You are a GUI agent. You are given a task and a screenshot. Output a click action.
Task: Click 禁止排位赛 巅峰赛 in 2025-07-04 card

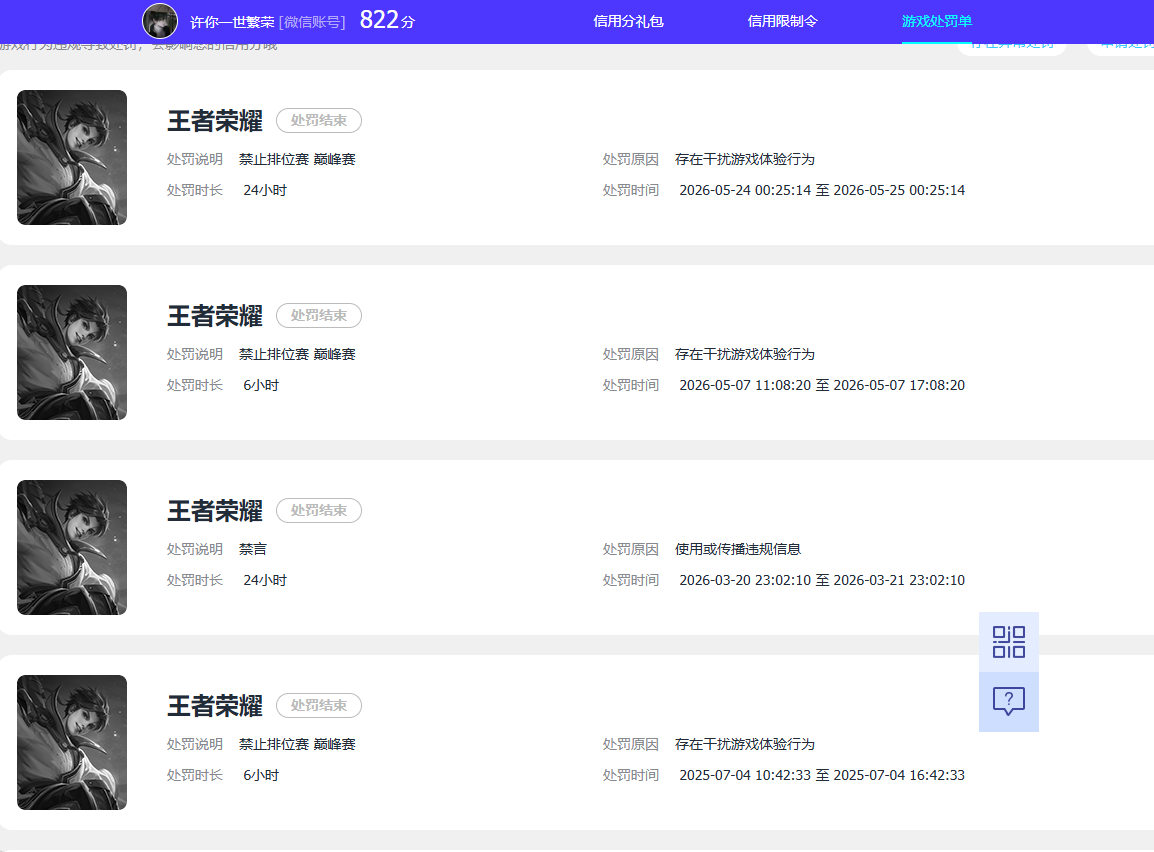297,745
